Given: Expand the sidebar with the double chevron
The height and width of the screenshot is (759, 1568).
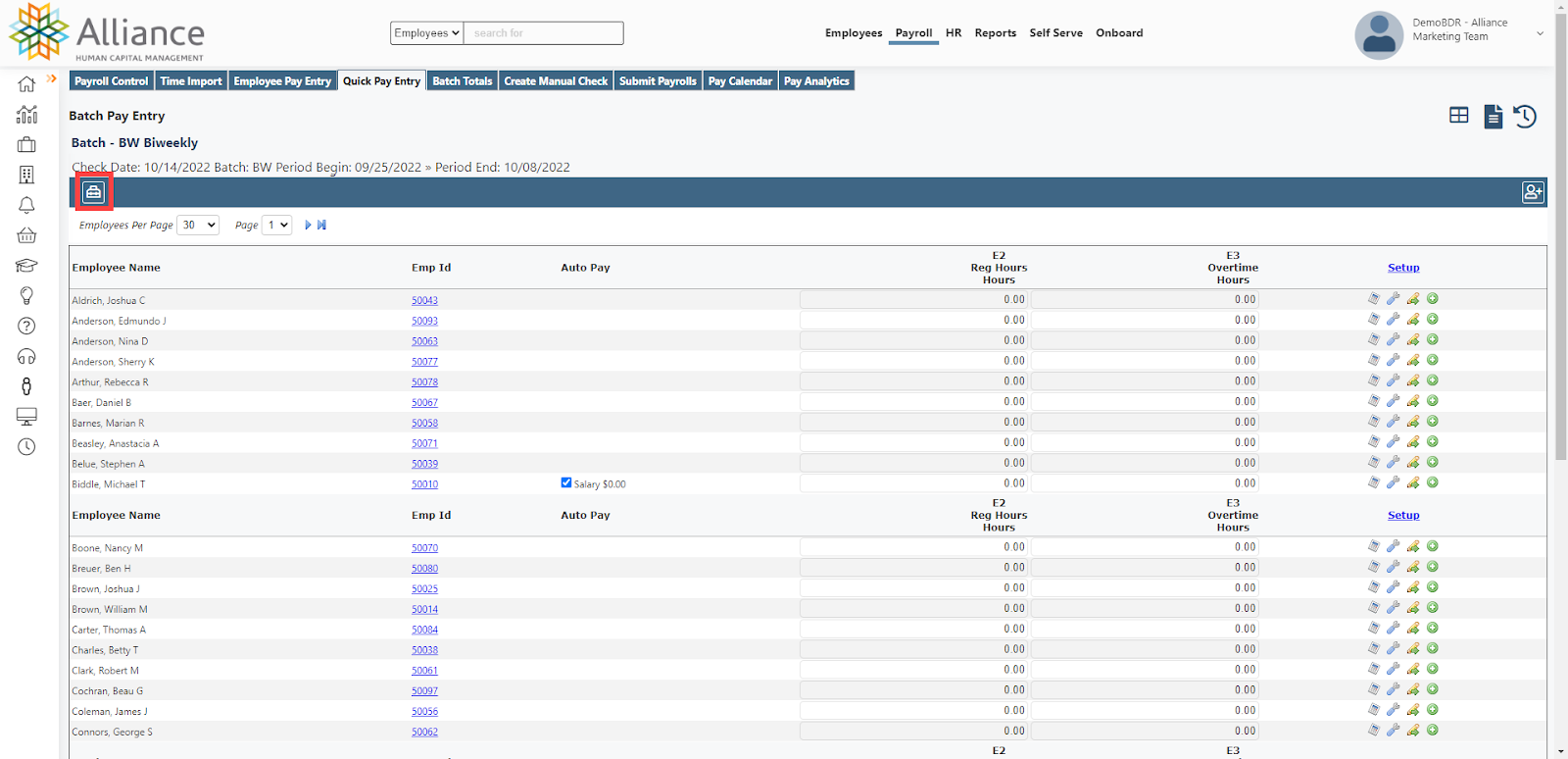Looking at the screenshot, I should [x=52, y=78].
